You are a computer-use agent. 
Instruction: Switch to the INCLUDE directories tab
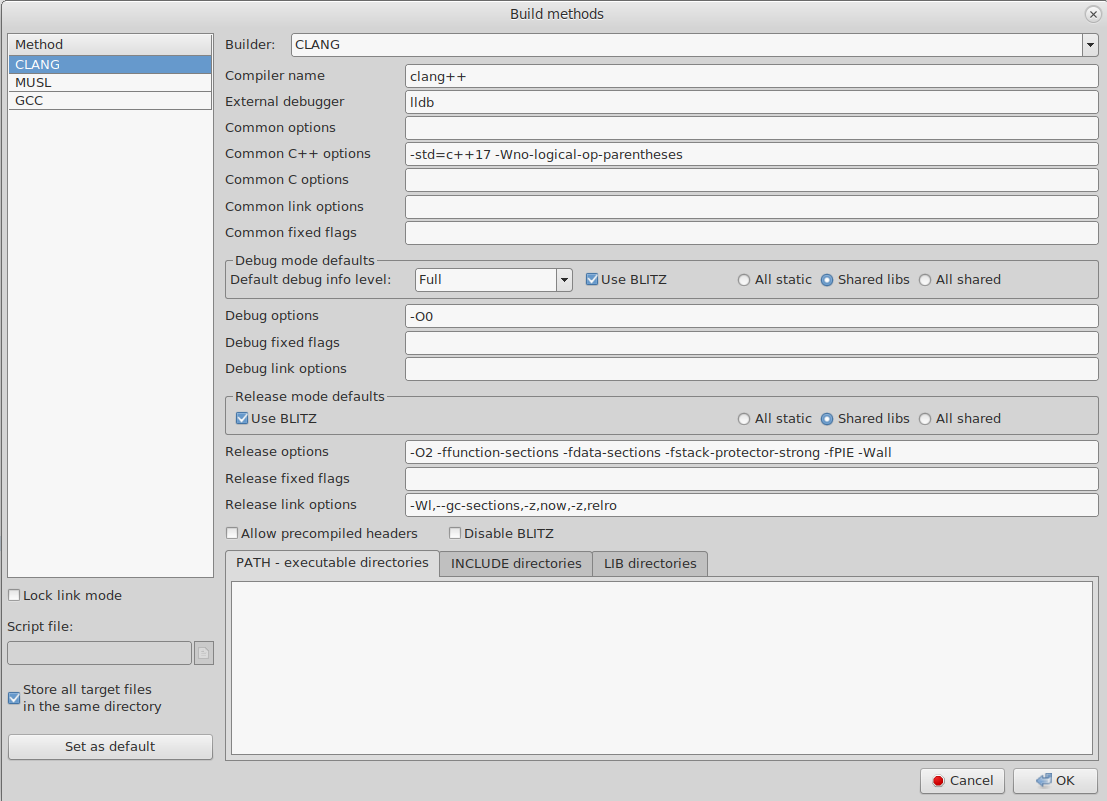[x=516, y=564]
